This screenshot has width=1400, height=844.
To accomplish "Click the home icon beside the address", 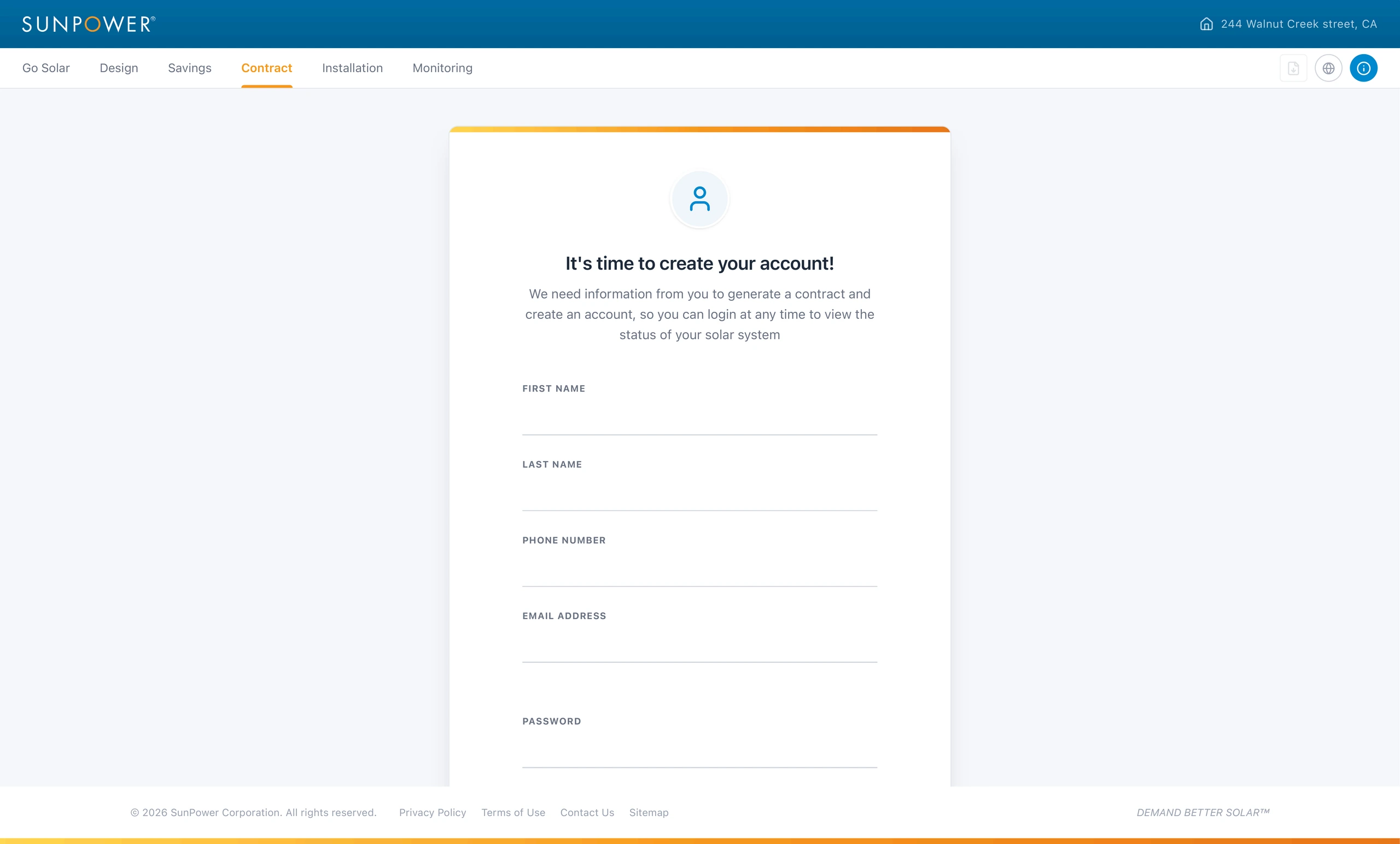I will tap(1206, 24).
